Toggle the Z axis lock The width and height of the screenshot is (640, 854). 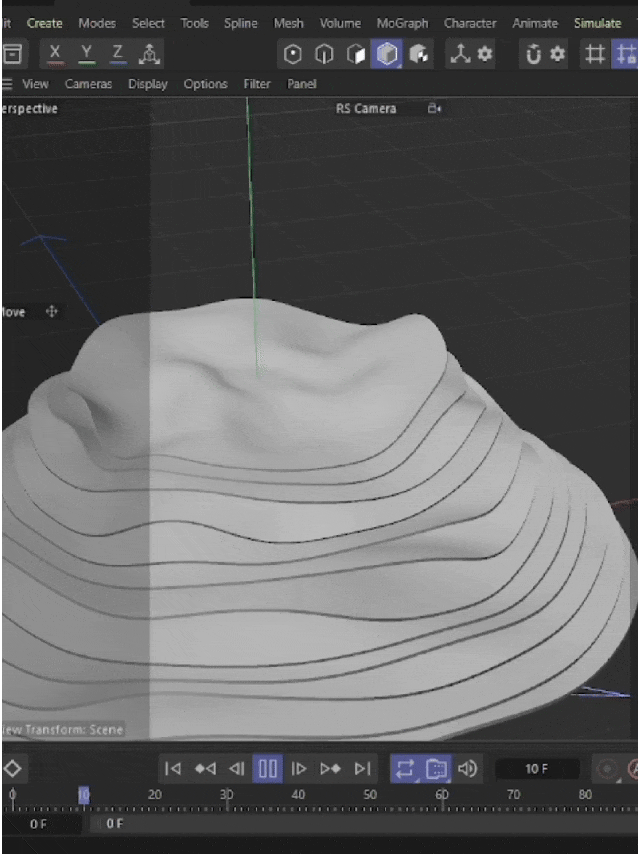point(117,54)
